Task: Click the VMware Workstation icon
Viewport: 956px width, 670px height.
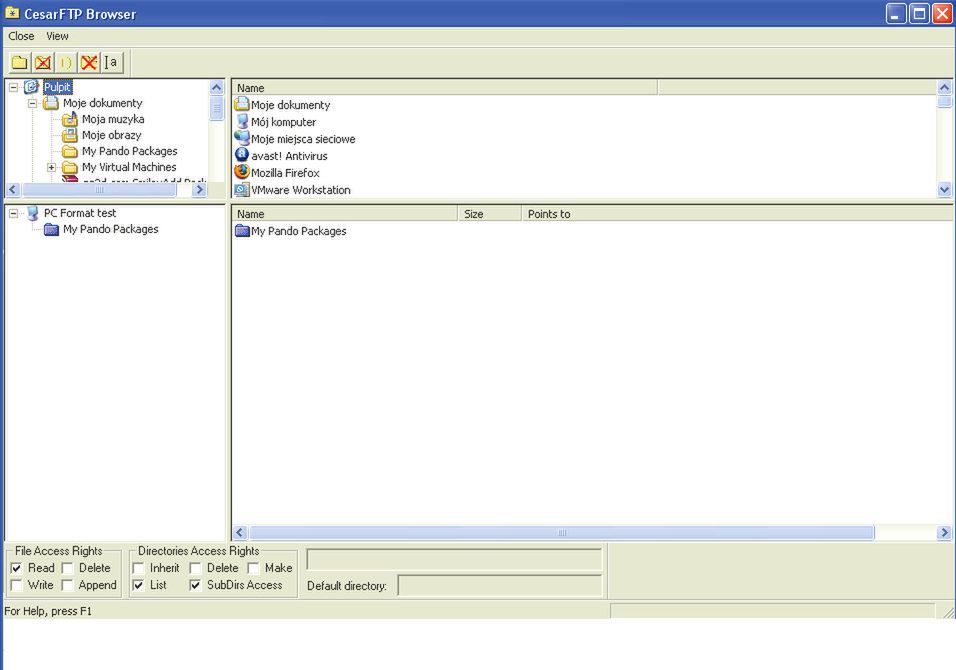Action: [242, 190]
